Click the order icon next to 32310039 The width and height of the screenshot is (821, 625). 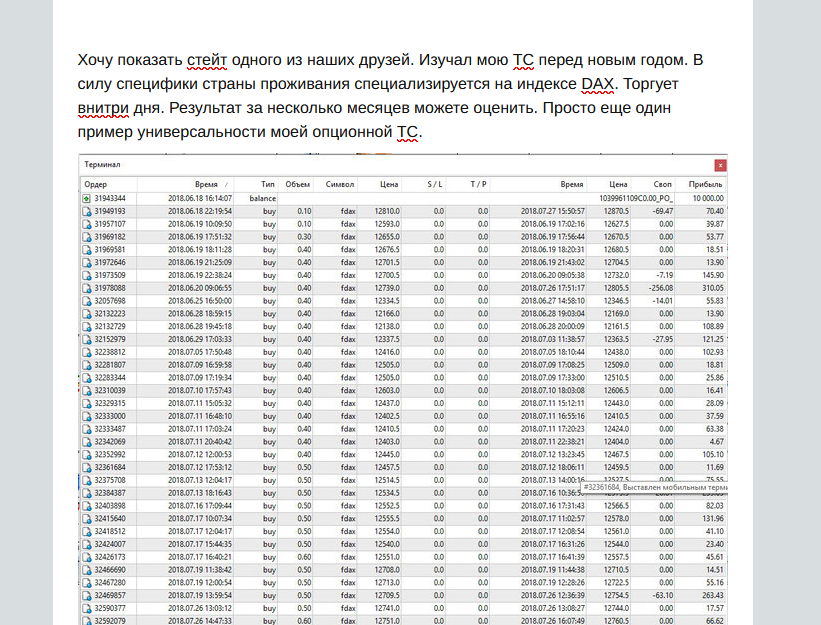(x=86, y=391)
